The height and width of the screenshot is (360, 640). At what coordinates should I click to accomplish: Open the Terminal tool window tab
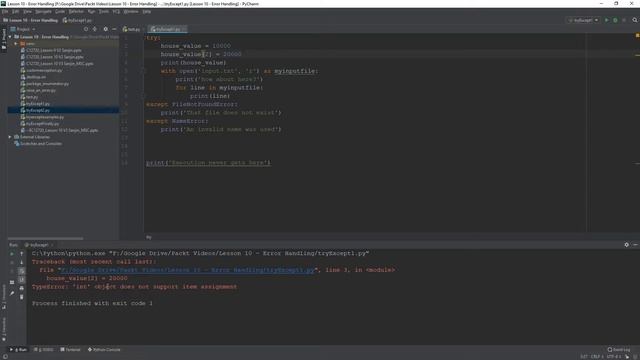71,350
